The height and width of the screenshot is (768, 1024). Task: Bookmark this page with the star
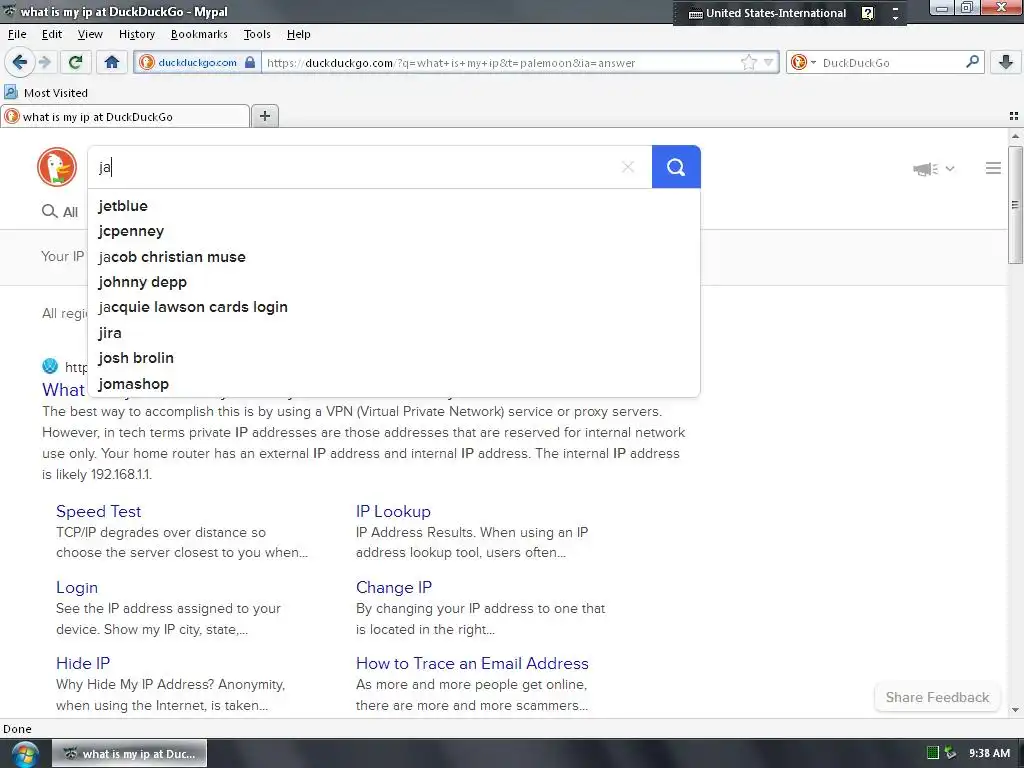click(748, 63)
